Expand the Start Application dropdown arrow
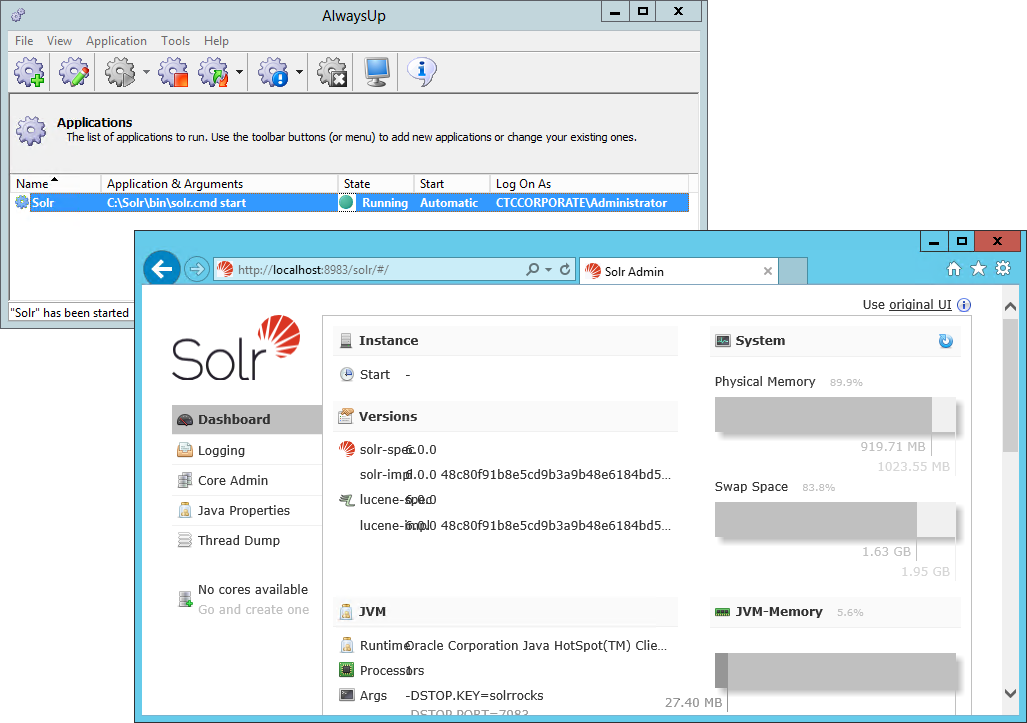This screenshot has height=723, width=1027. click(x=146, y=73)
